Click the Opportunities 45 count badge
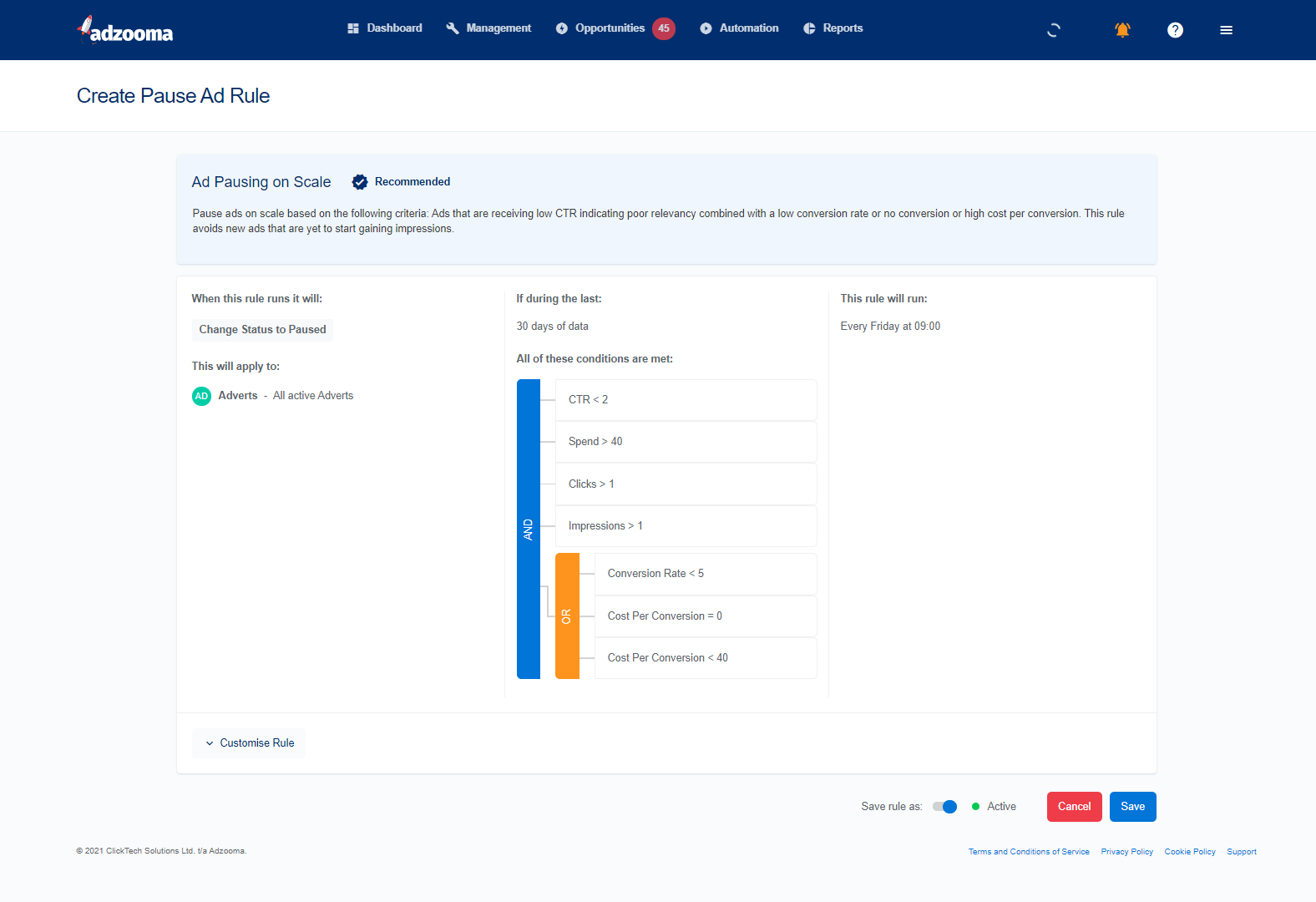1316x902 pixels. 664,28
